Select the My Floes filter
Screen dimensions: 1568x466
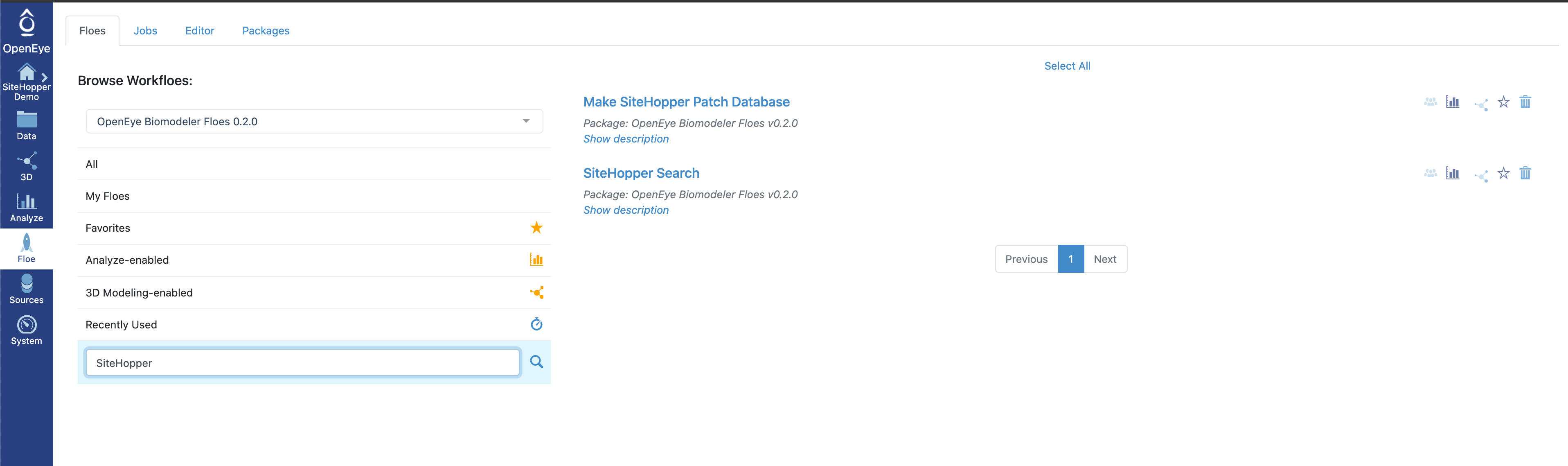(314, 196)
